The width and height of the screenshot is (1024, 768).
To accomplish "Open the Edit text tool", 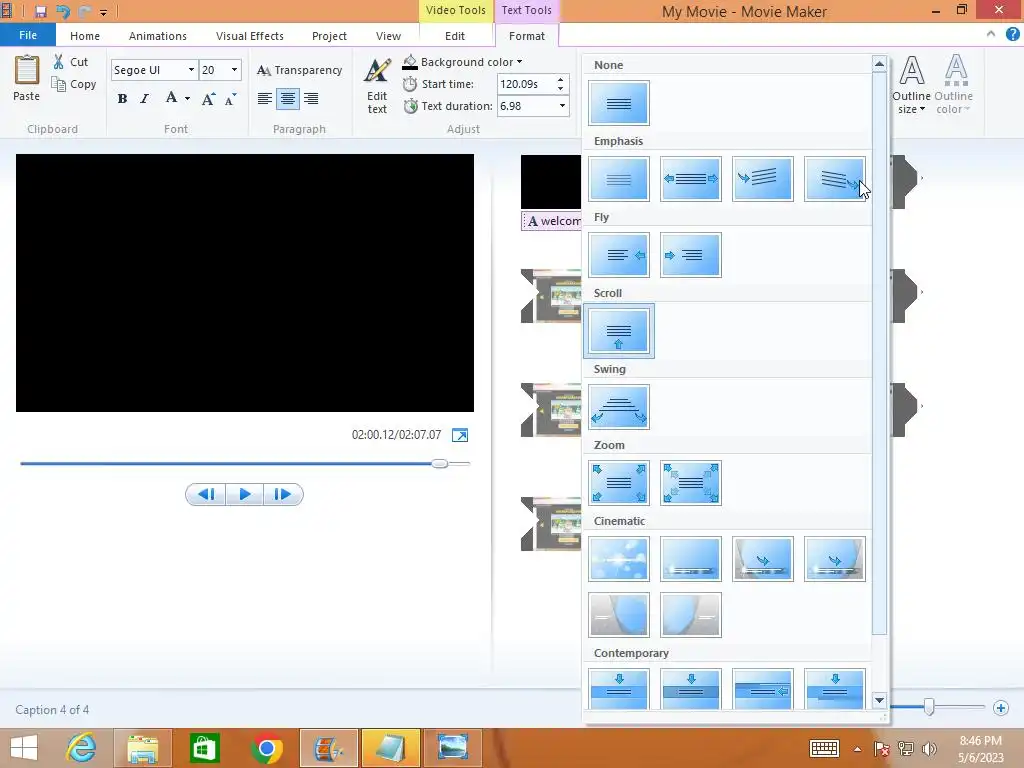I will point(377,86).
